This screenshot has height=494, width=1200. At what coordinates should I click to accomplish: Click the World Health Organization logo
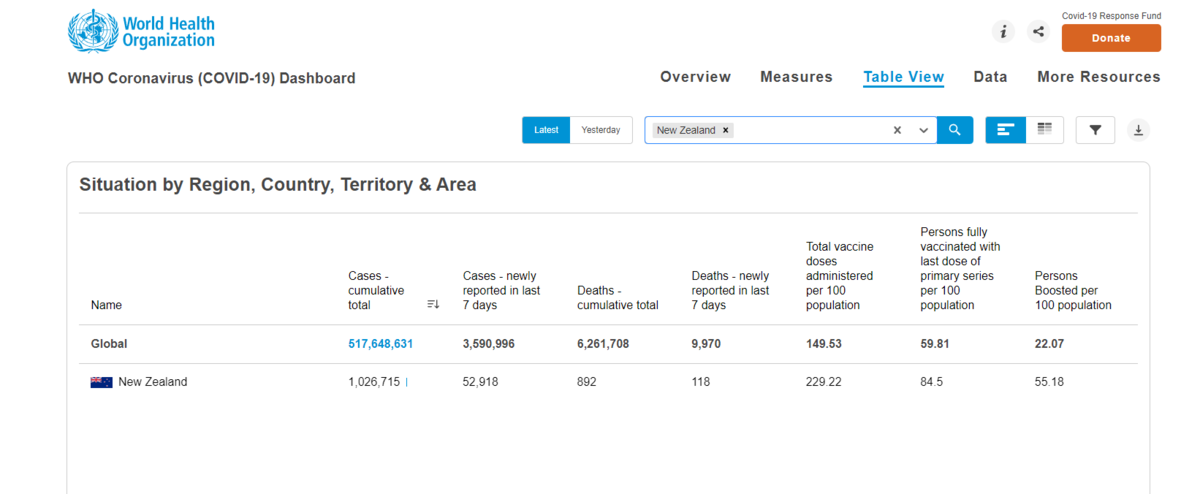(x=142, y=31)
